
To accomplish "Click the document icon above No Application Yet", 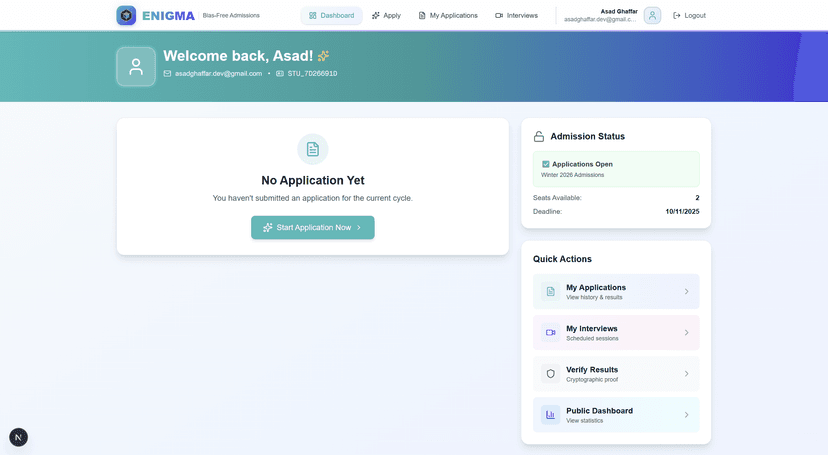I will pos(313,149).
